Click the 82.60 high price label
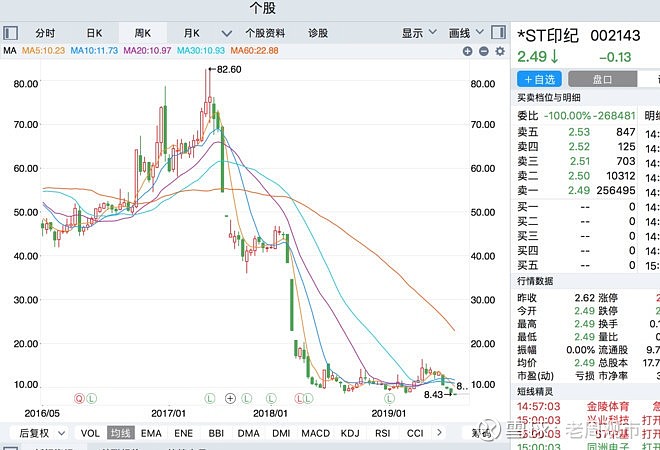The width and height of the screenshot is (660, 450). tap(229, 69)
